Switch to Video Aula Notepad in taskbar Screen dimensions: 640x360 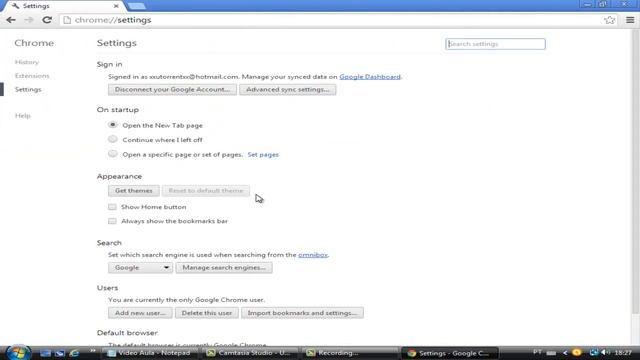150,353
